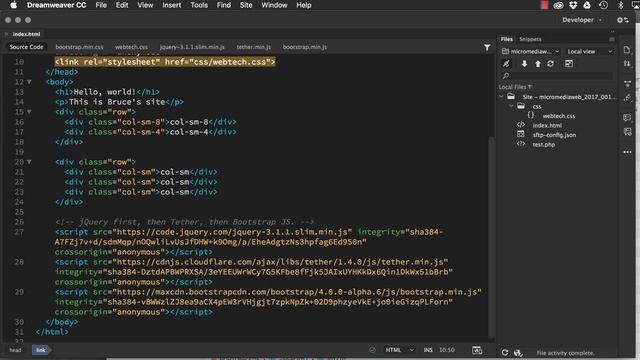Click the Open Documents page icon in sidebar

pyautogui.click(x=627, y=50)
